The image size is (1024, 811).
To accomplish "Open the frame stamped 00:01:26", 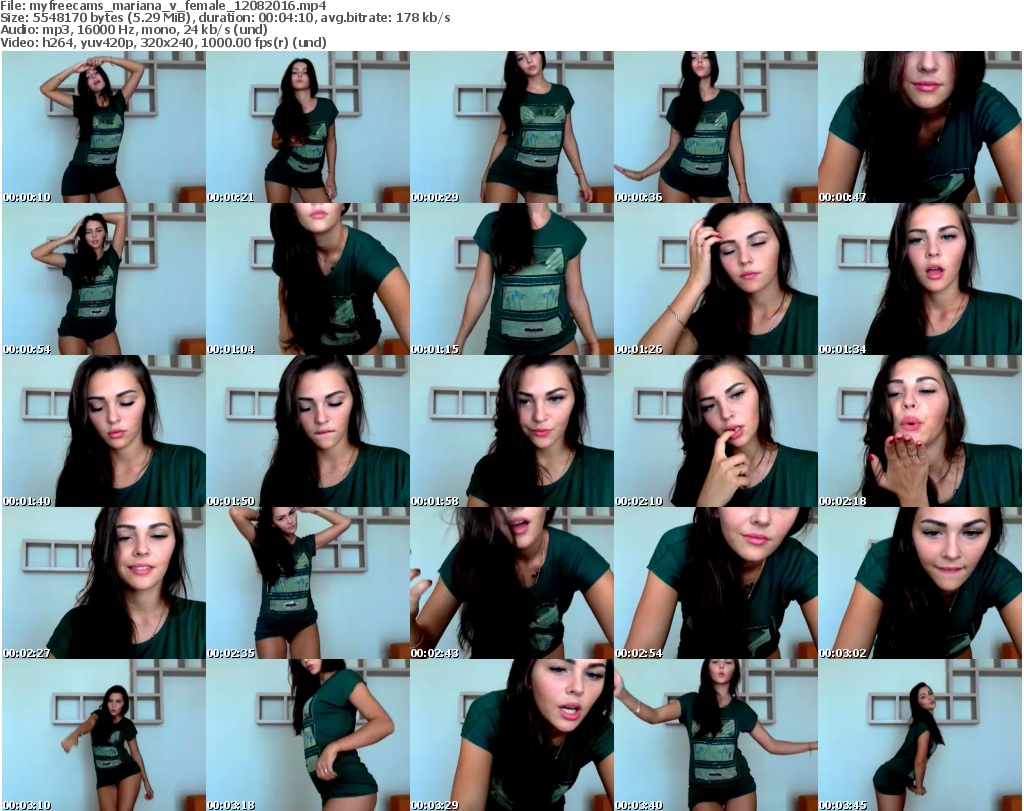I will 716,279.
